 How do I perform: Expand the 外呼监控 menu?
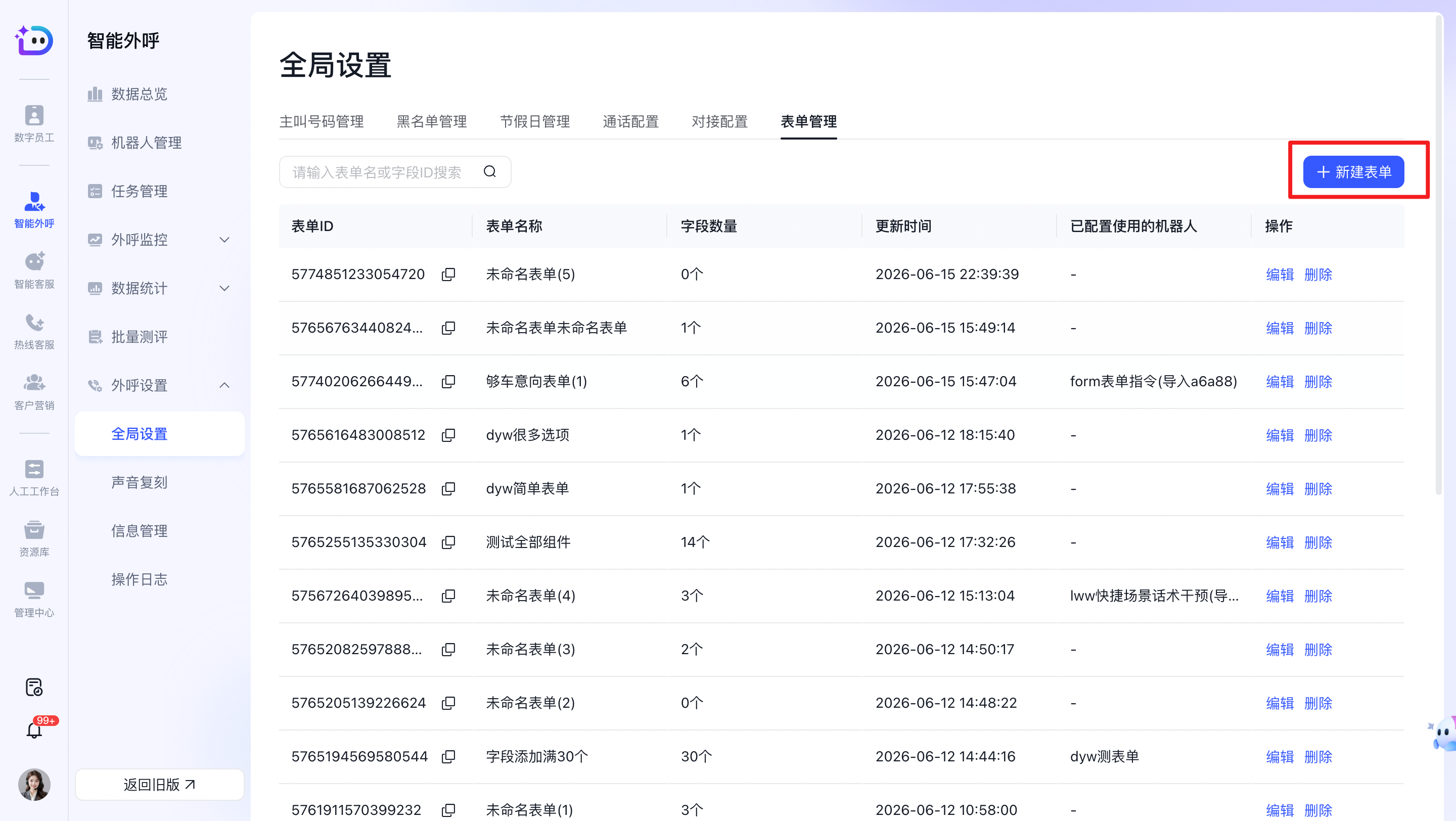[159, 240]
